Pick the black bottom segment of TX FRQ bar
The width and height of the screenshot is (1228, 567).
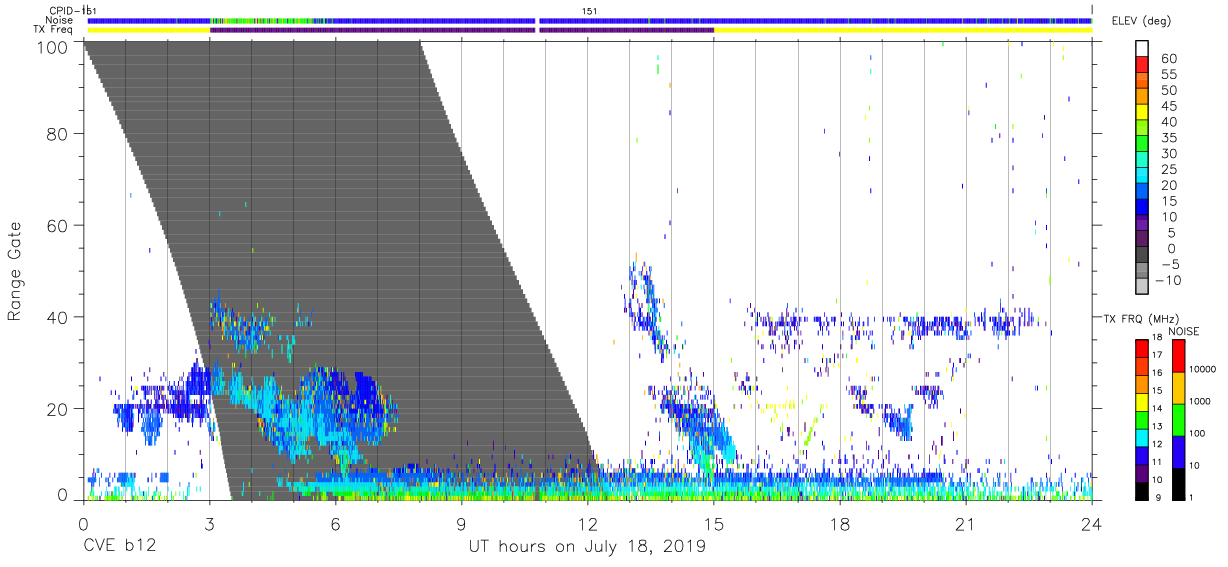point(1140,490)
